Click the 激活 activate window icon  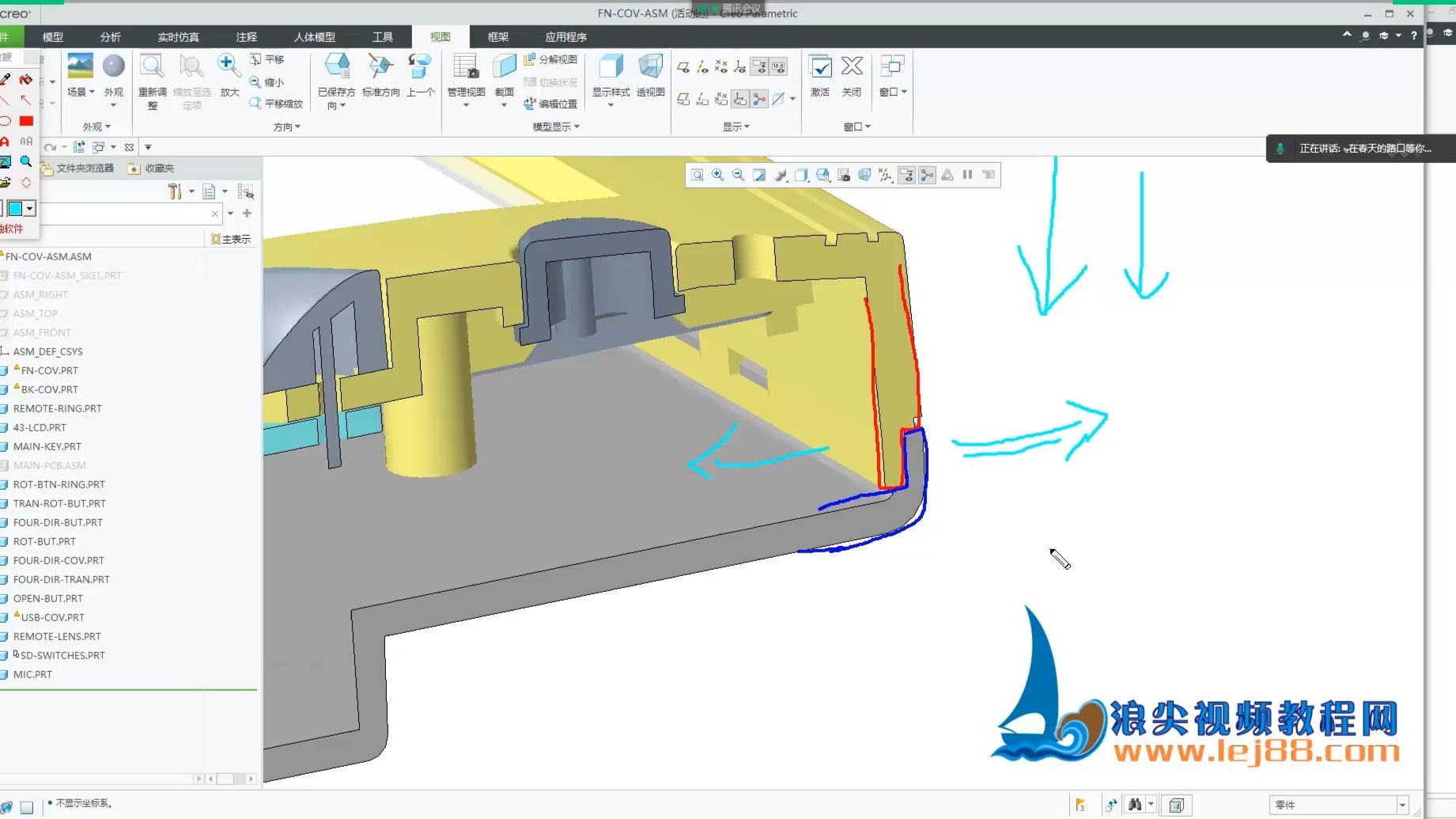819,76
